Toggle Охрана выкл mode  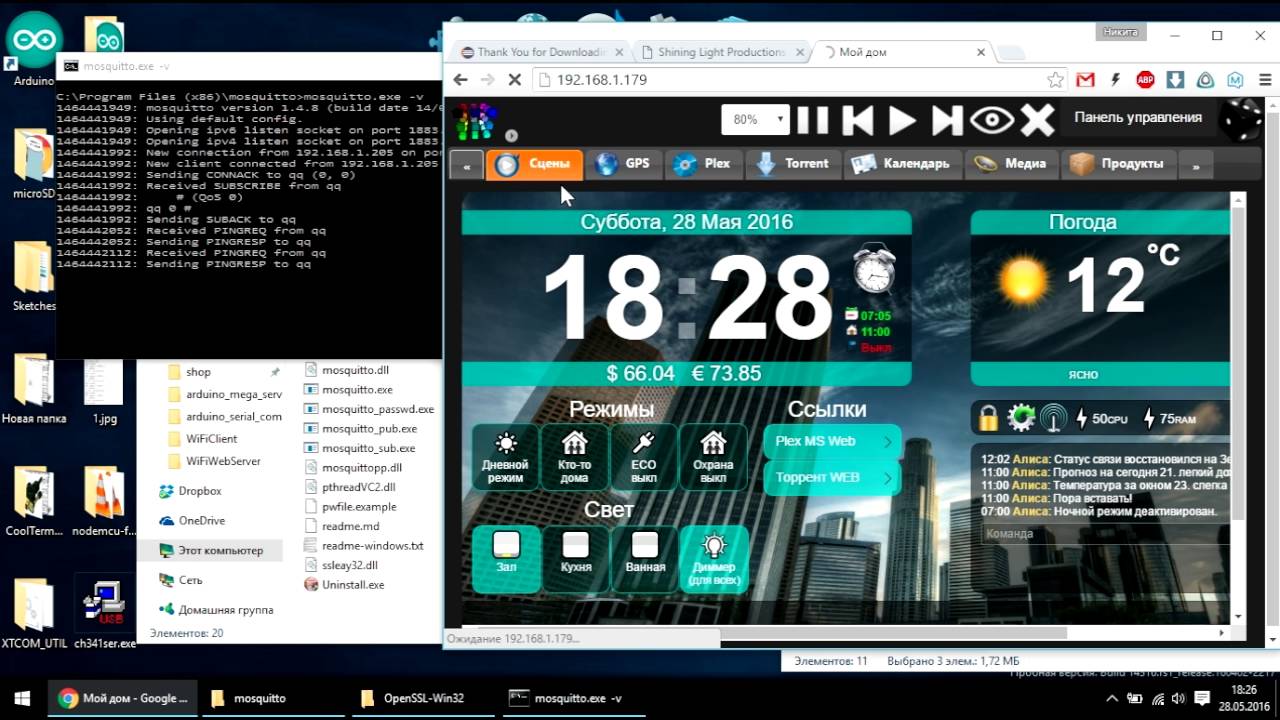click(x=713, y=457)
